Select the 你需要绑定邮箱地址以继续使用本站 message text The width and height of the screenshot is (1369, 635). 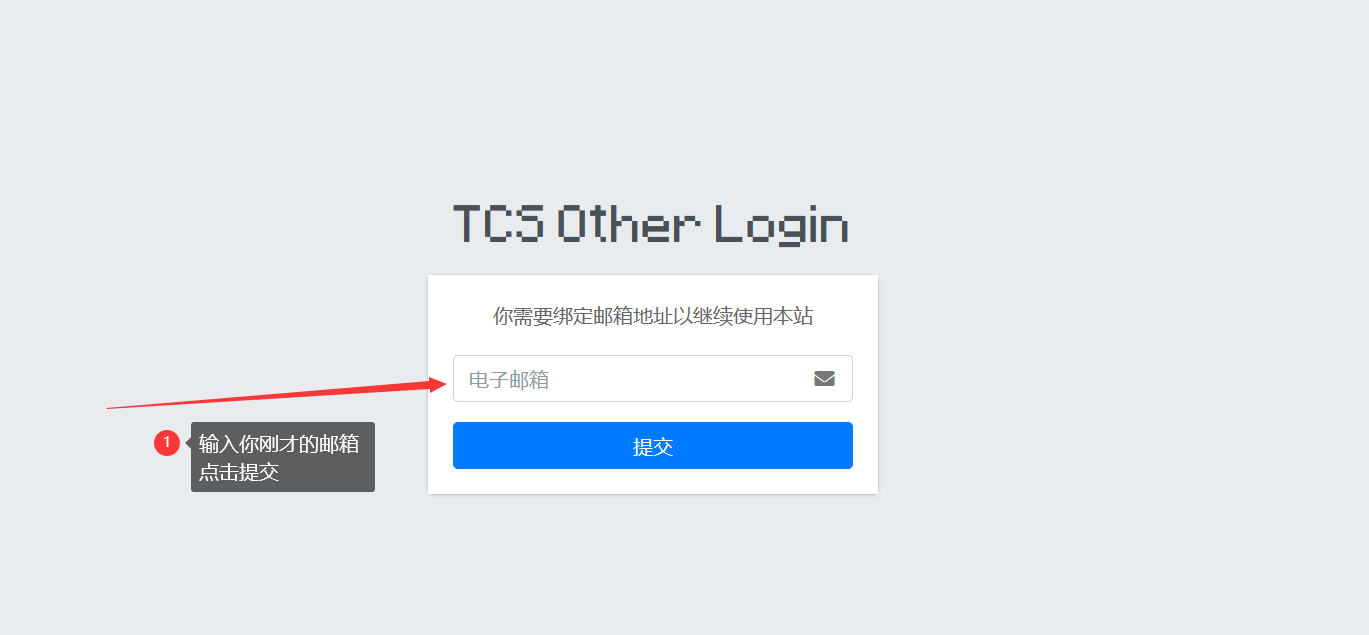[x=653, y=317]
